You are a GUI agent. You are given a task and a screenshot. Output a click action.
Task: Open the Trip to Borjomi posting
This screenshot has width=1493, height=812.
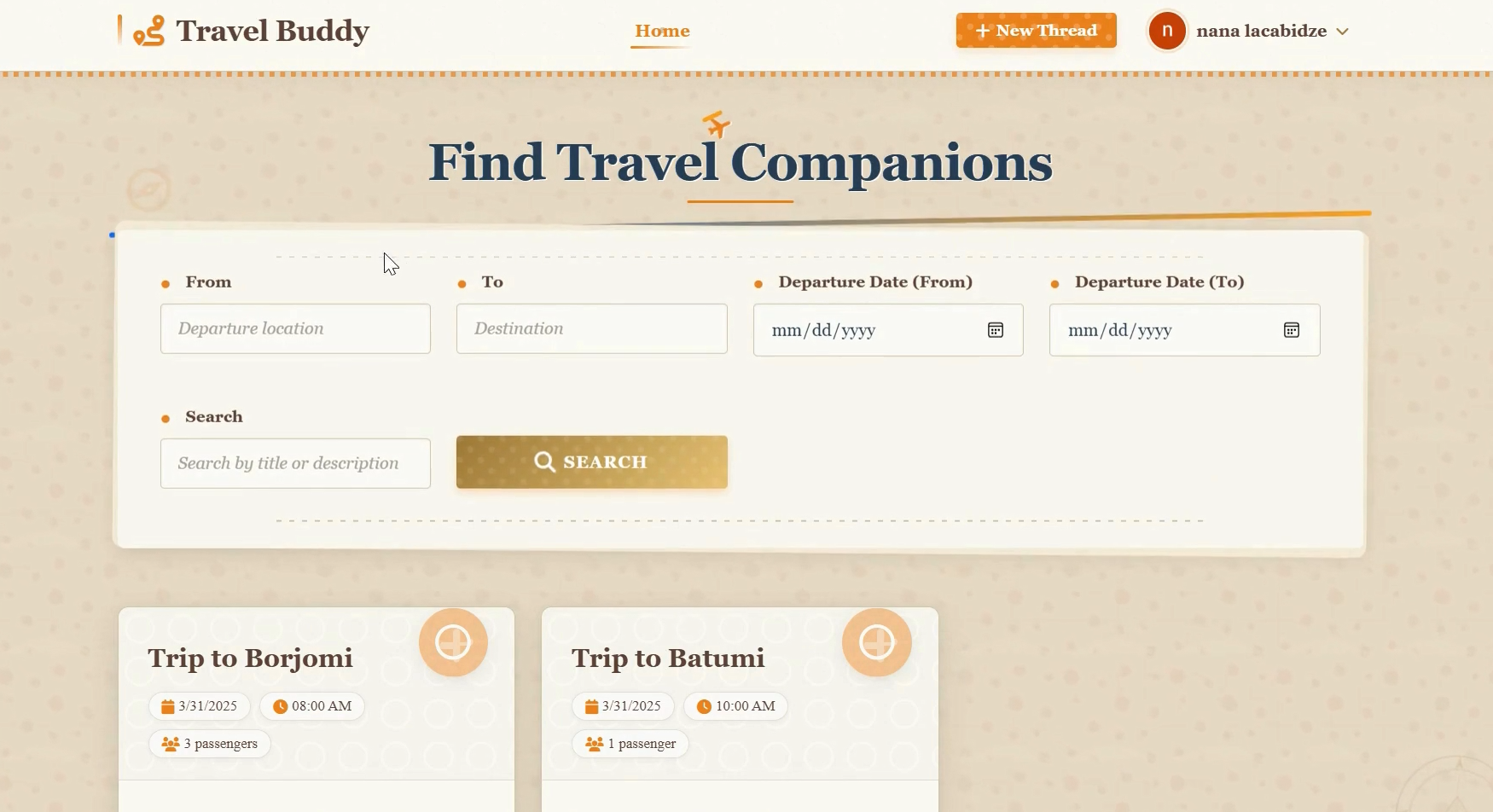(x=250, y=658)
